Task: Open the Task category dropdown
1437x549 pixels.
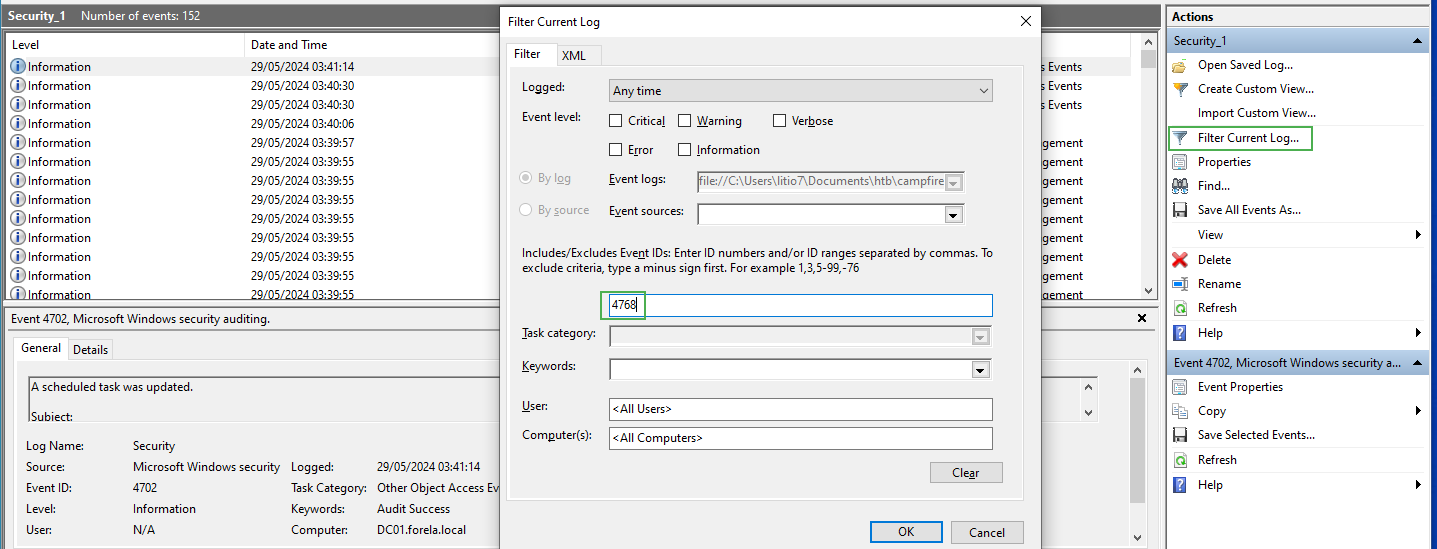Action: [x=980, y=337]
